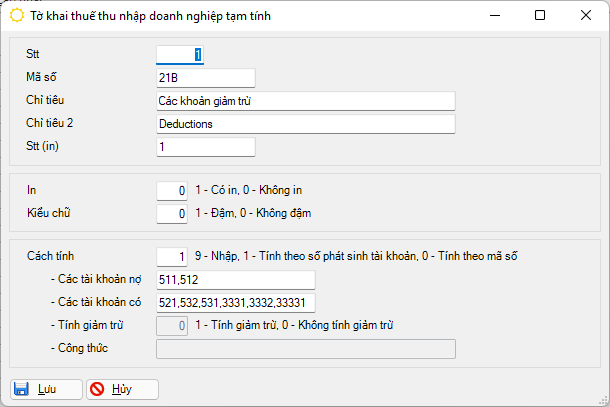Screen dimensions: 610x407
Task: Click the Kiểu chữ bold flag field
Action: tap(172, 213)
